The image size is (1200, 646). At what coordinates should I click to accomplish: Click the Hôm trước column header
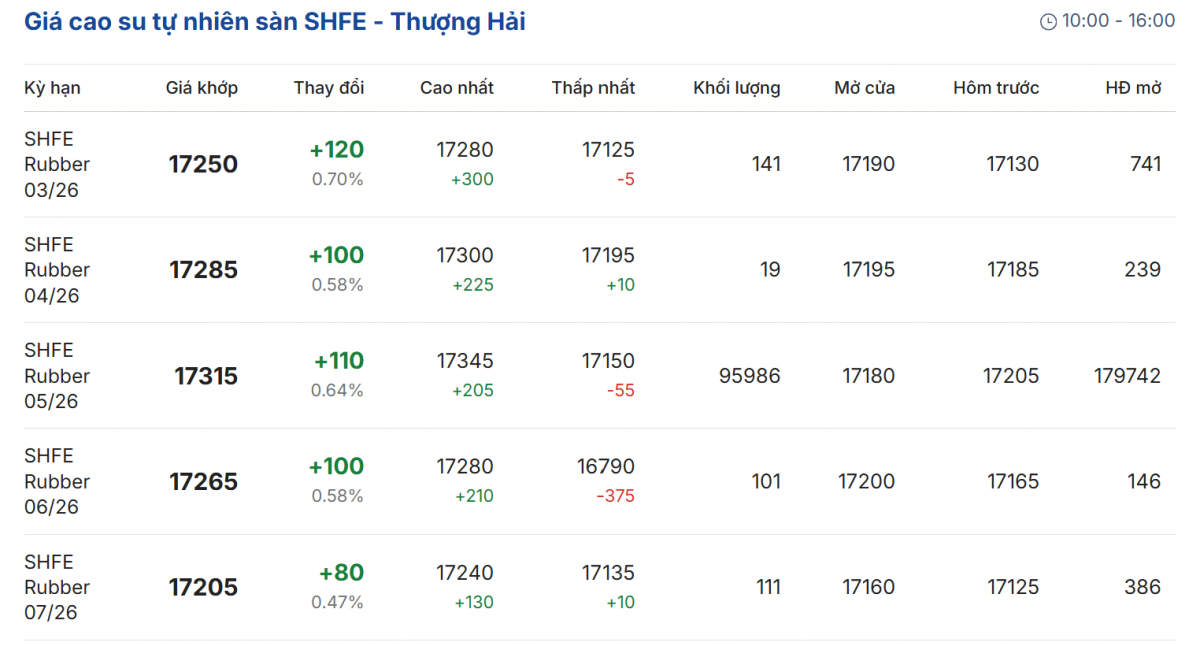996,88
